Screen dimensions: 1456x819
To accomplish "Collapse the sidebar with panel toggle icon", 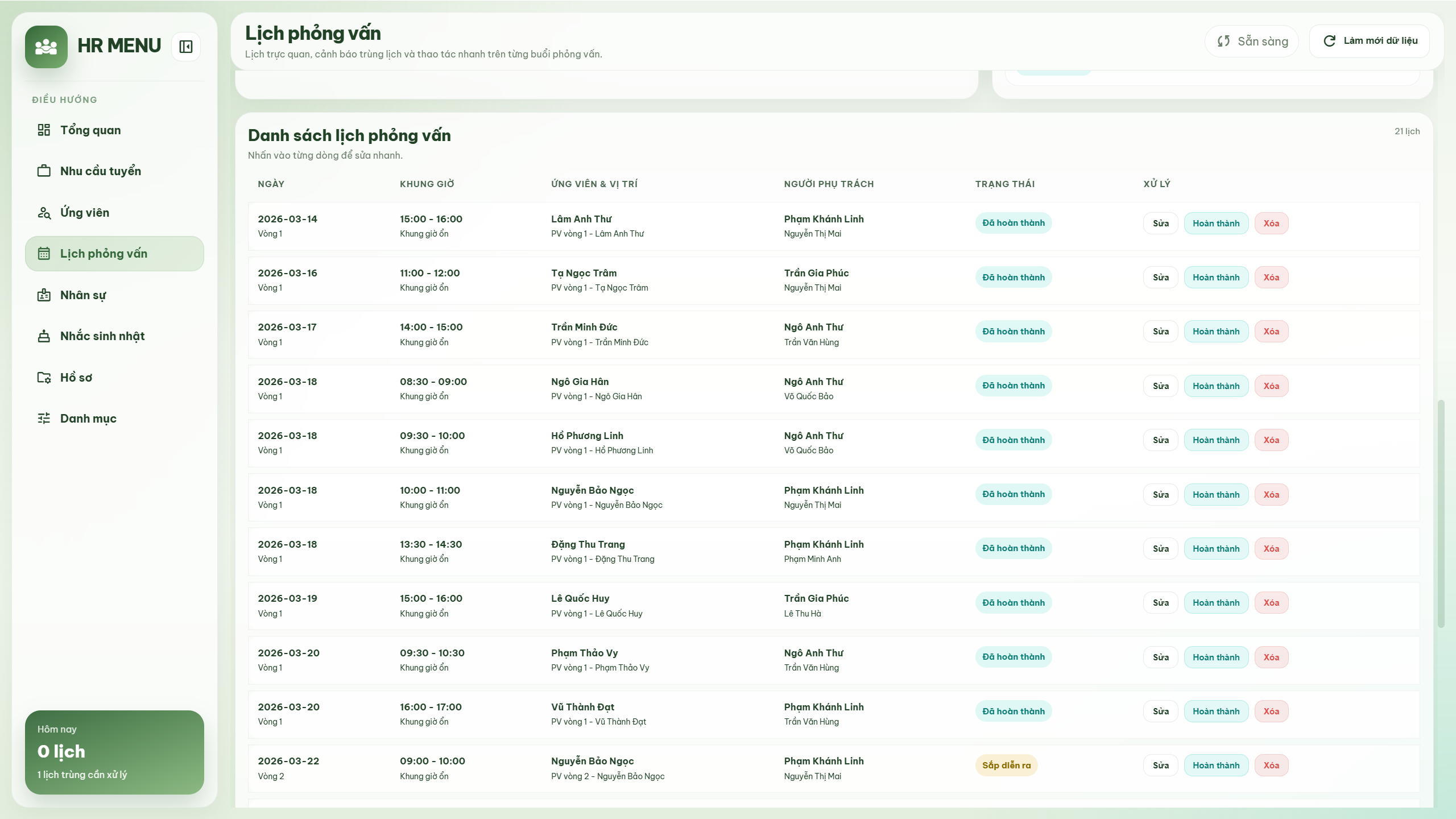I will pos(186,47).
